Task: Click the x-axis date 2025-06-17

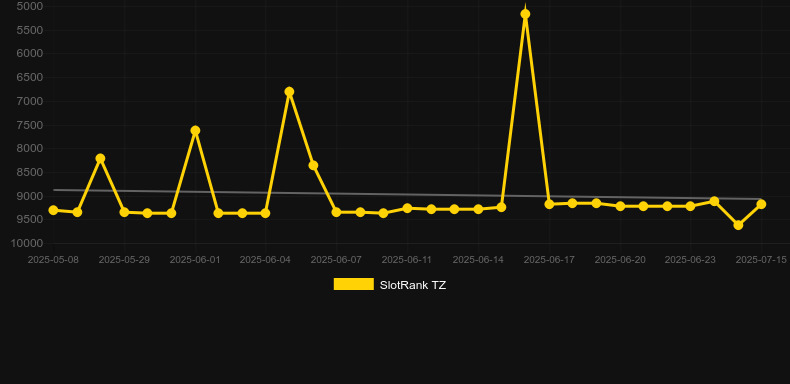Action: click(x=549, y=260)
